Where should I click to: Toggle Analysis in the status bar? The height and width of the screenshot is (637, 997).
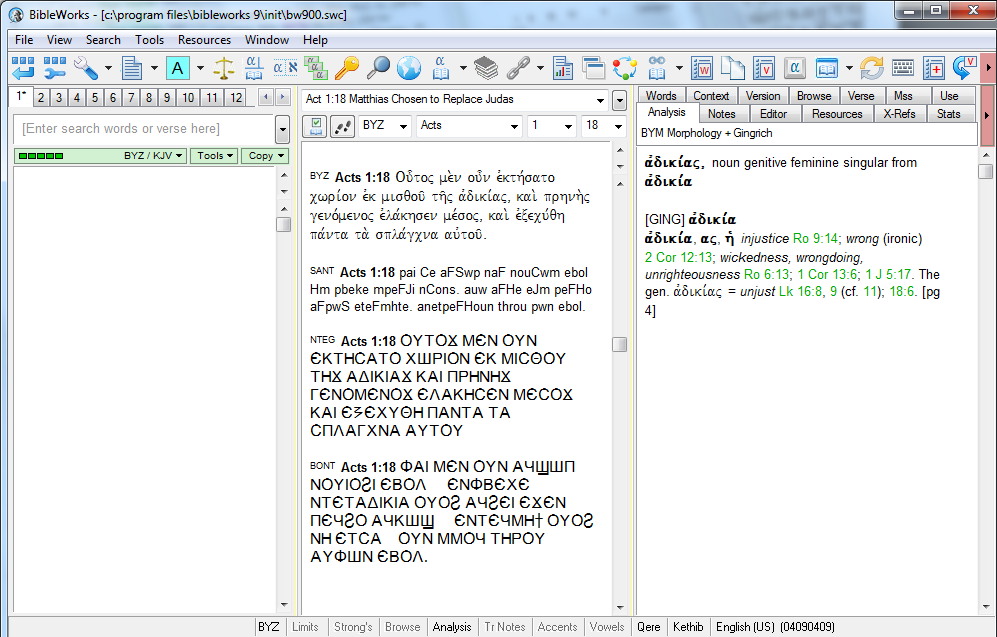tap(452, 627)
